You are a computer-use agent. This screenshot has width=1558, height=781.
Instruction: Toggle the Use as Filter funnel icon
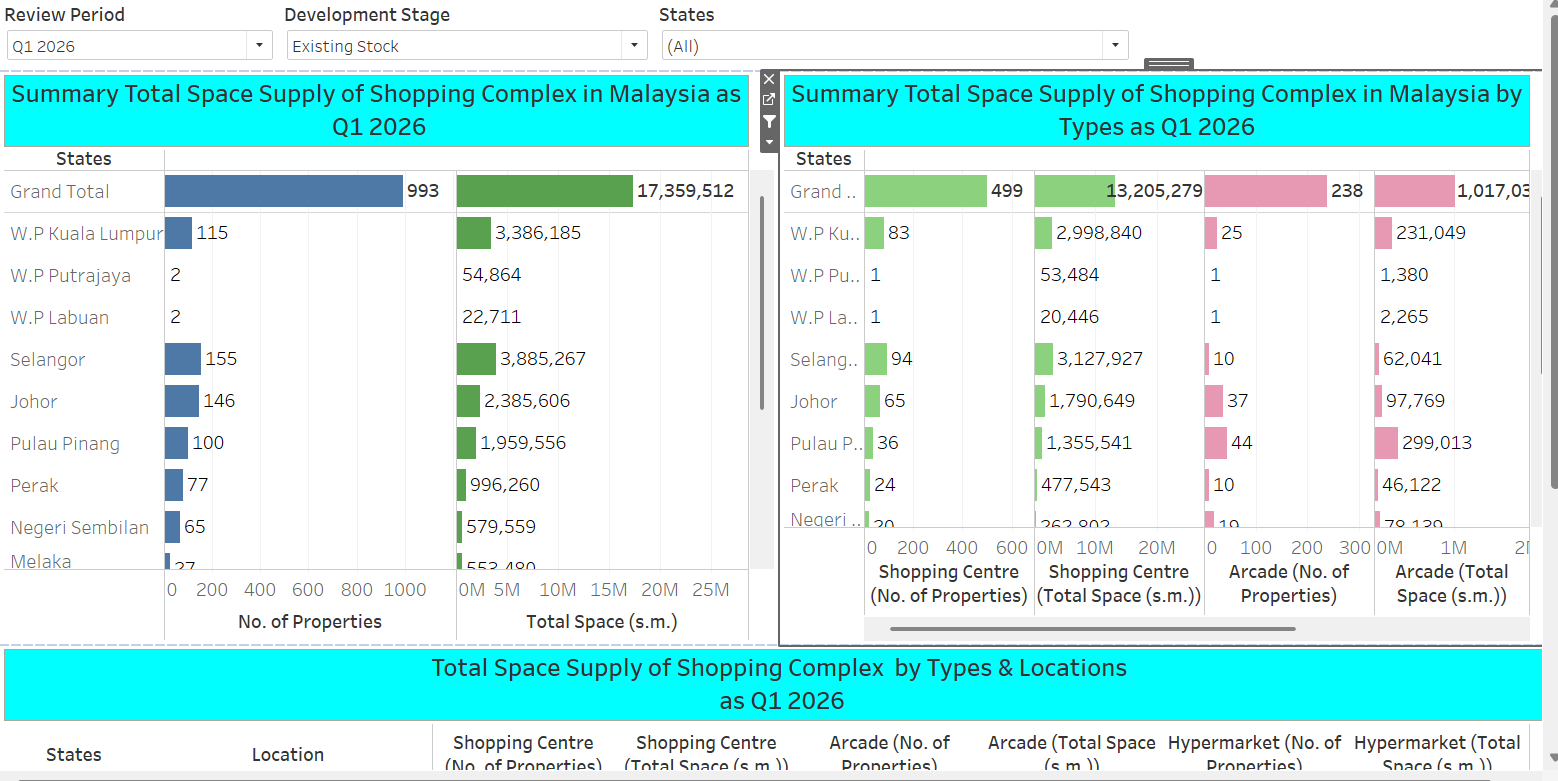tap(769, 122)
